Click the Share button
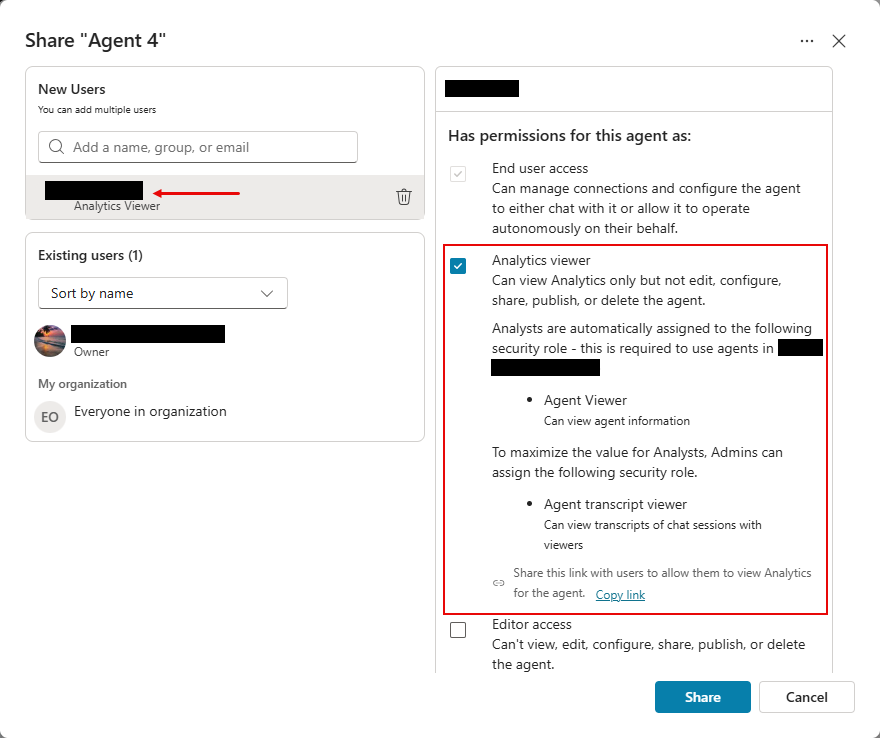 tap(702, 697)
